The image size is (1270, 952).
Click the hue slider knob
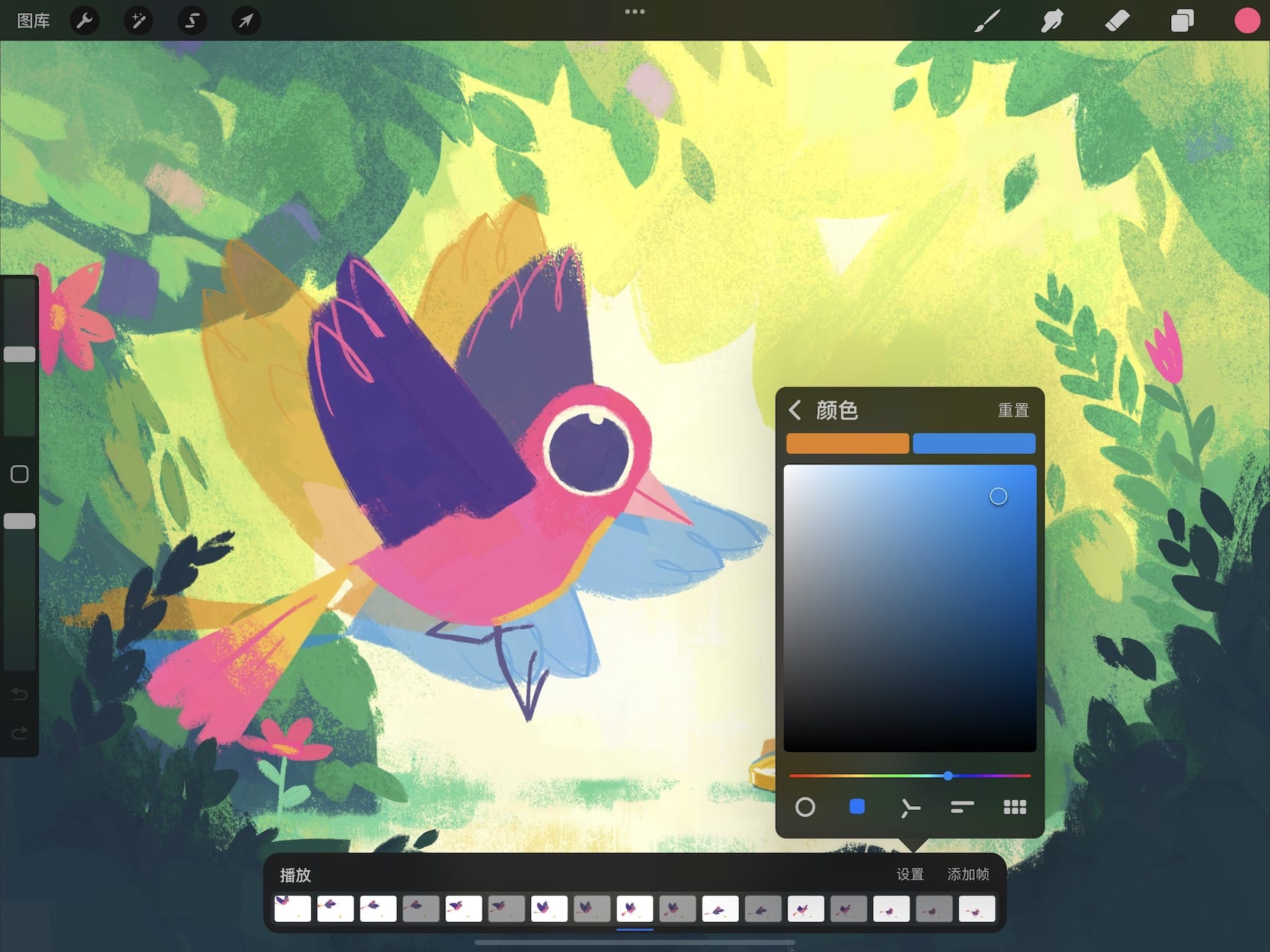[948, 776]
